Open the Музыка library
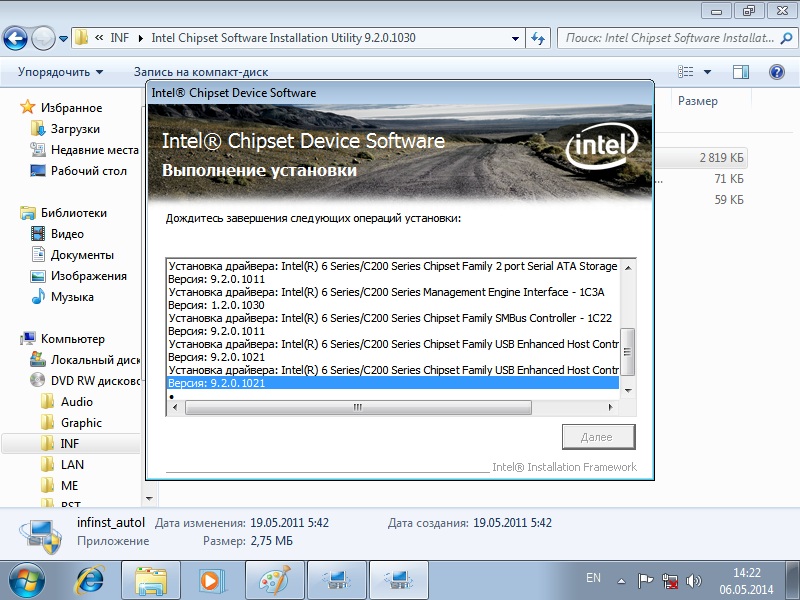 coord(72,297)
